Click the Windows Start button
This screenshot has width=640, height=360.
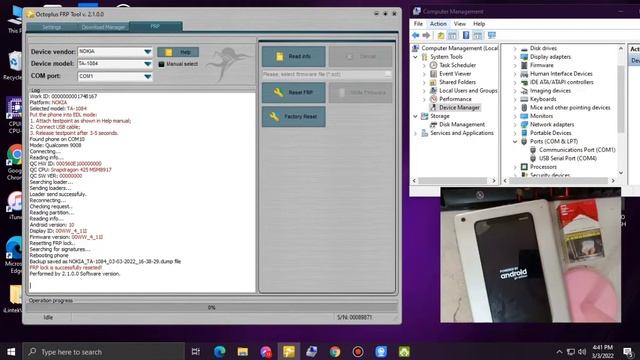11,351
